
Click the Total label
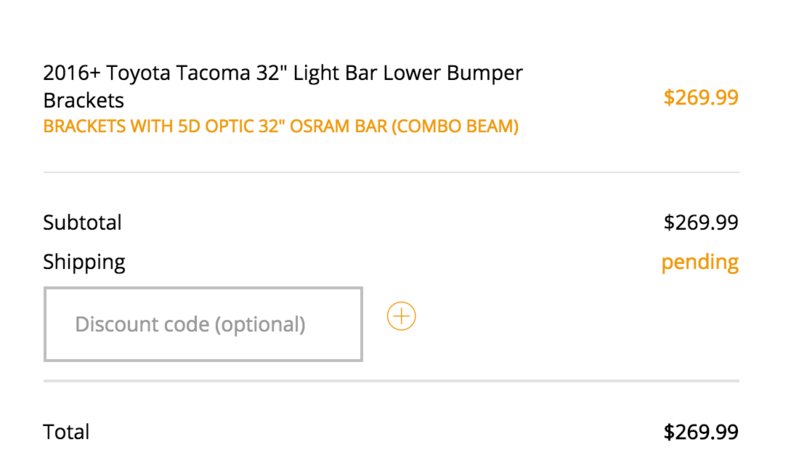coord(66,432)
